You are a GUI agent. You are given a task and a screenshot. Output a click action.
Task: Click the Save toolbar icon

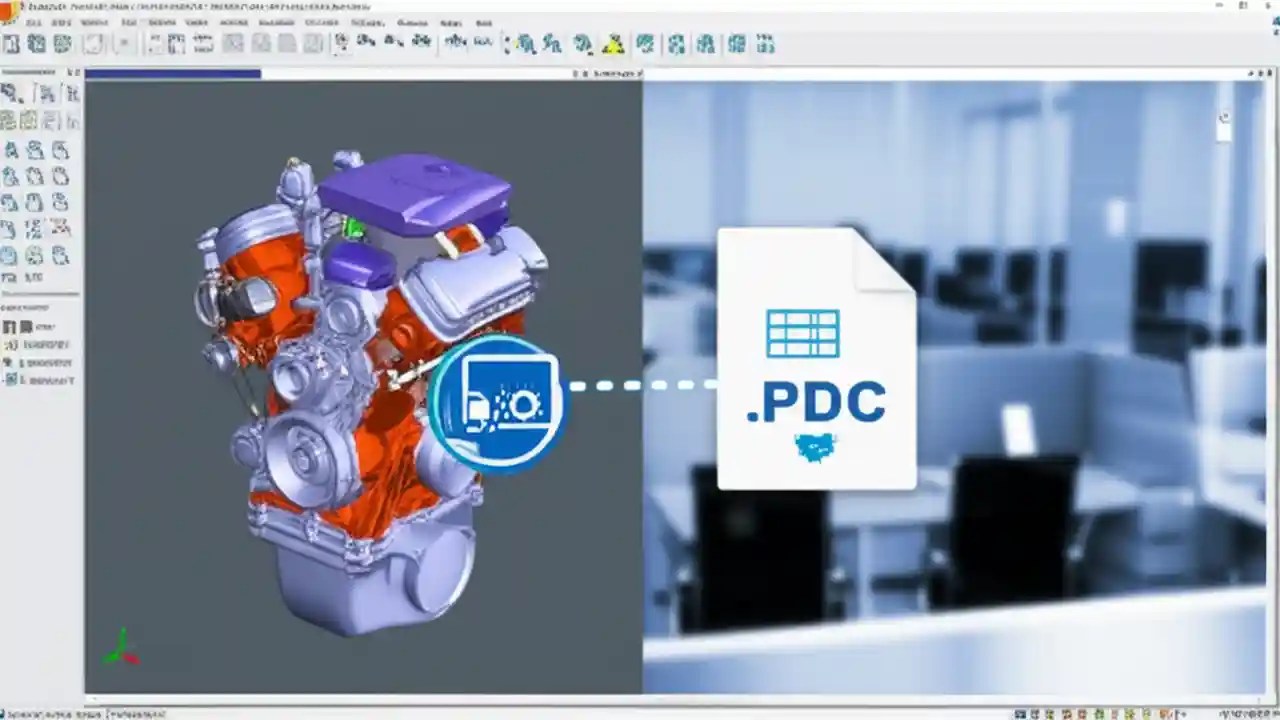[62, 44]
